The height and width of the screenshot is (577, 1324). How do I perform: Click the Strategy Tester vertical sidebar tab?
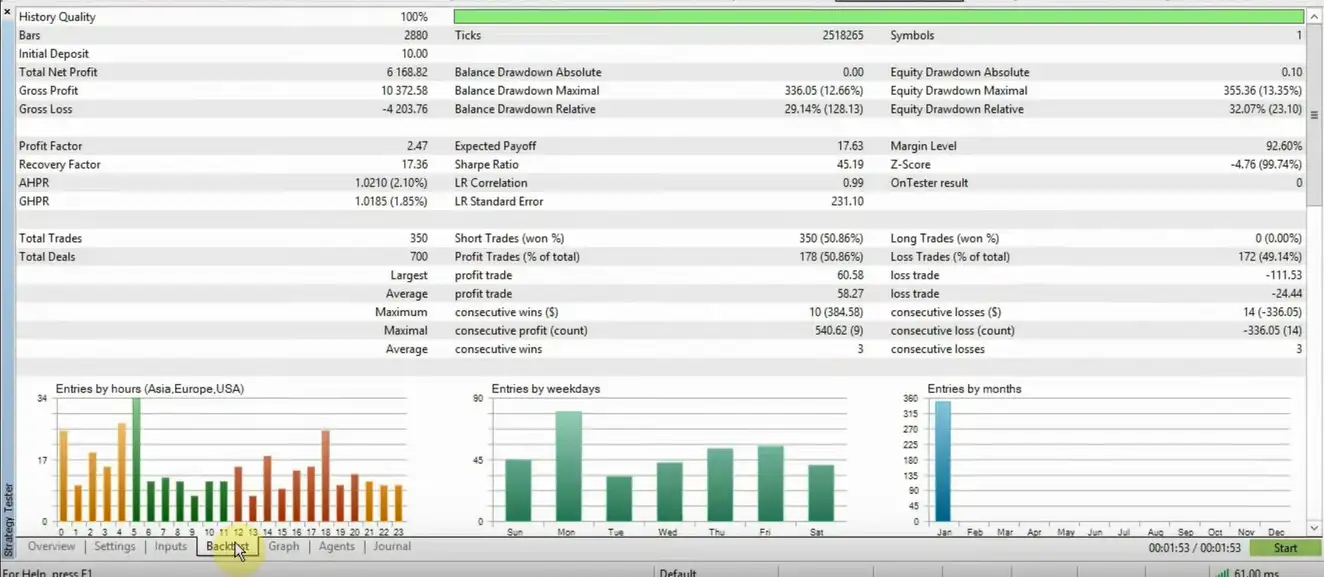[8, 510]
